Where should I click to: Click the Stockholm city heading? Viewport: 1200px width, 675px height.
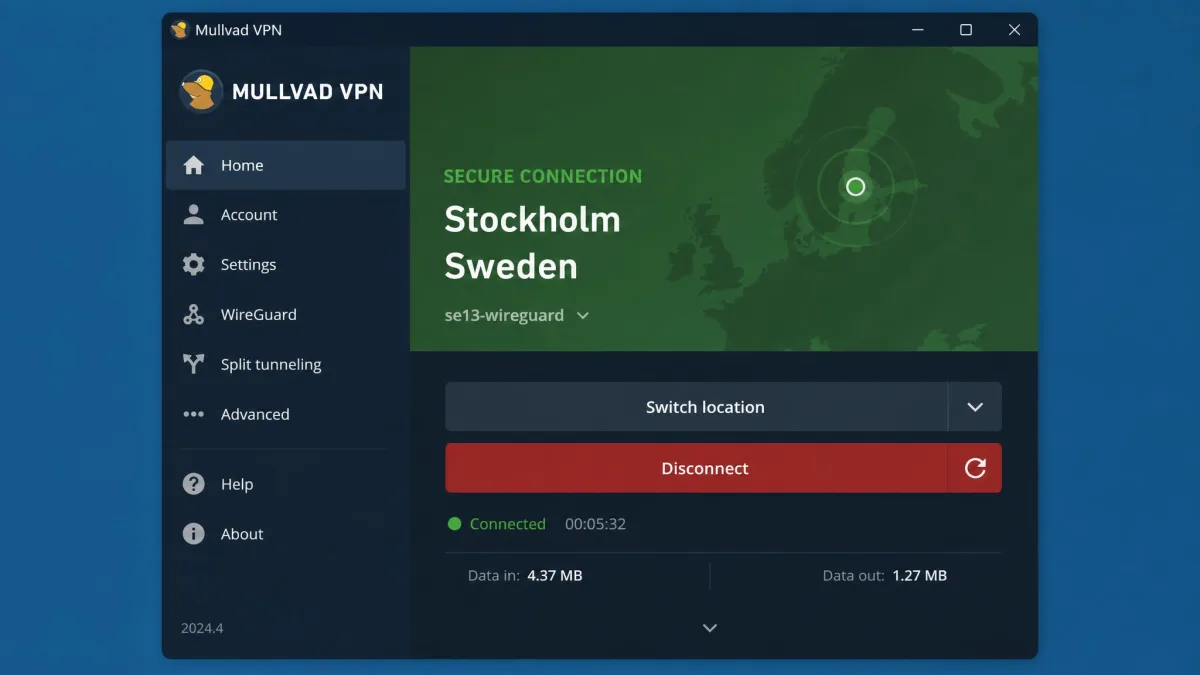click(x=532, y=219)
